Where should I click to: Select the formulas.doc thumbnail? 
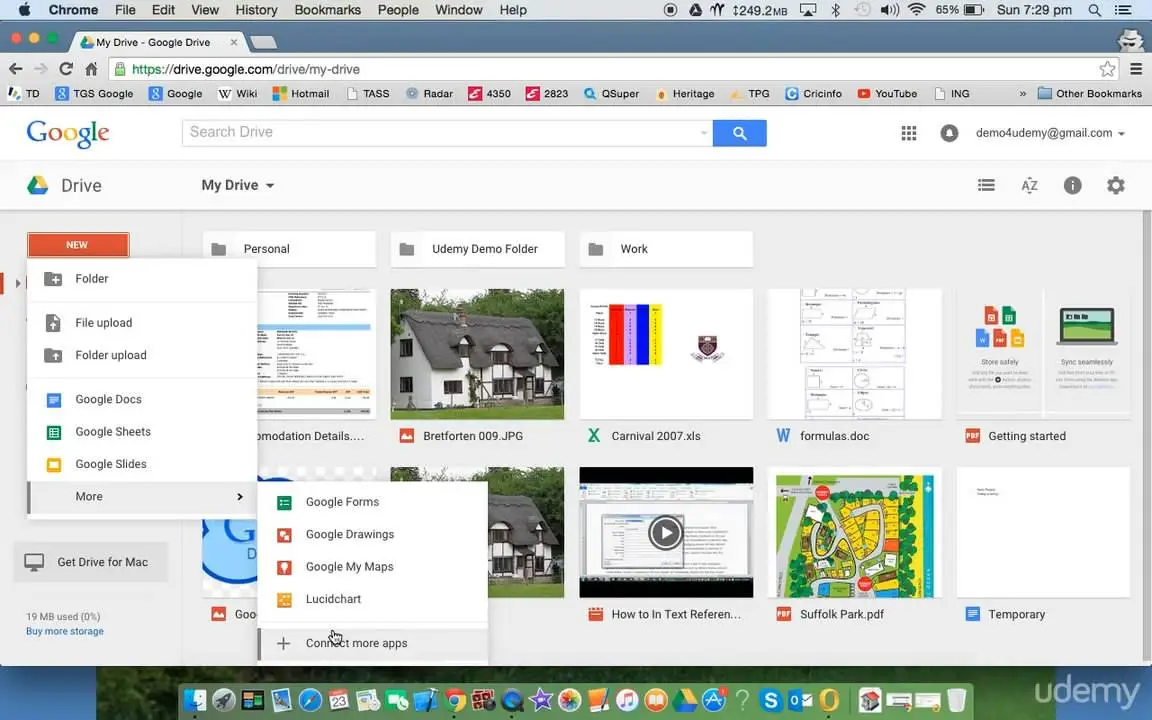tap(854, 354)
